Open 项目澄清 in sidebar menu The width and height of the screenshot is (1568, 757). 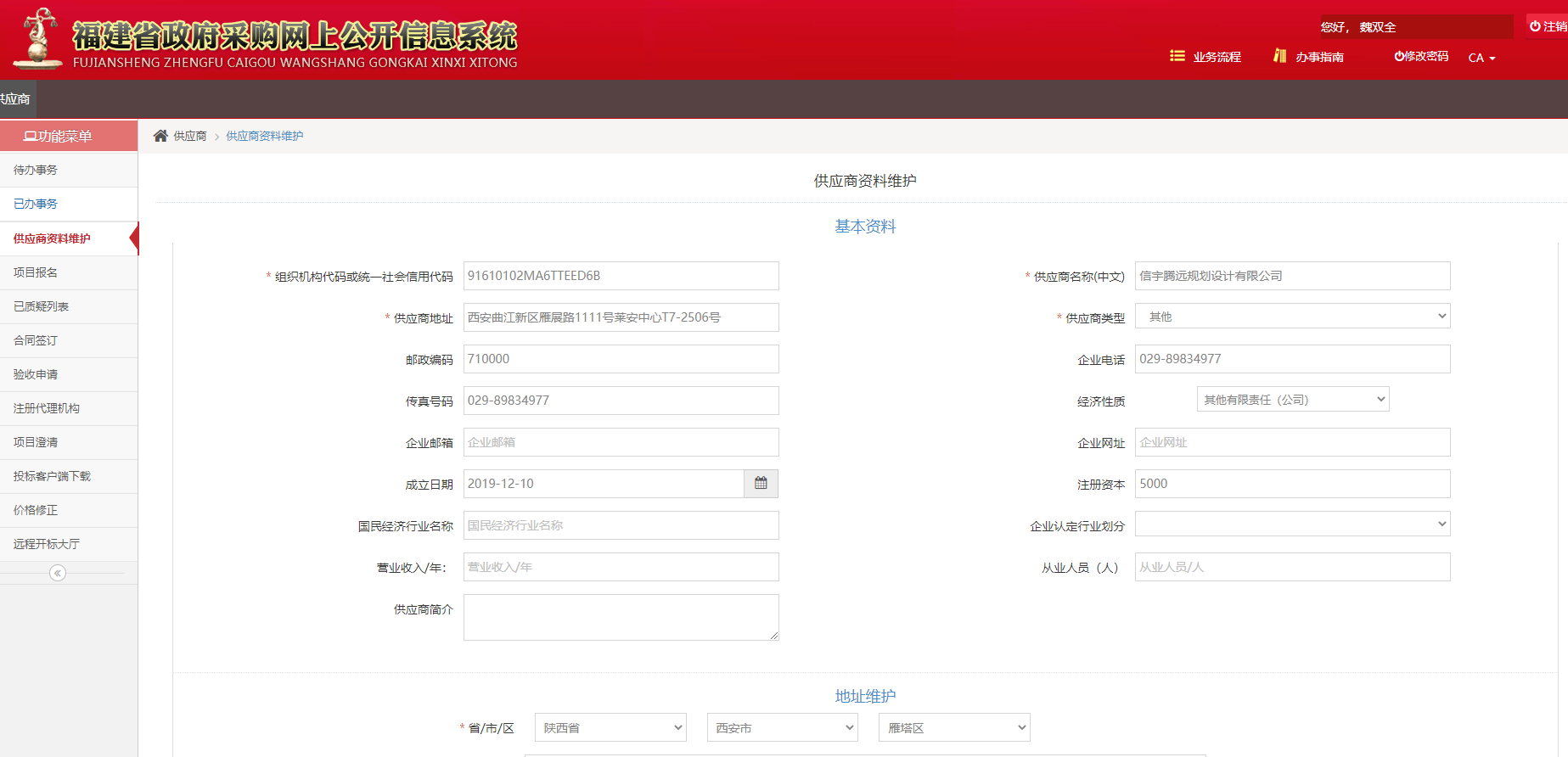tap(69, 442)
